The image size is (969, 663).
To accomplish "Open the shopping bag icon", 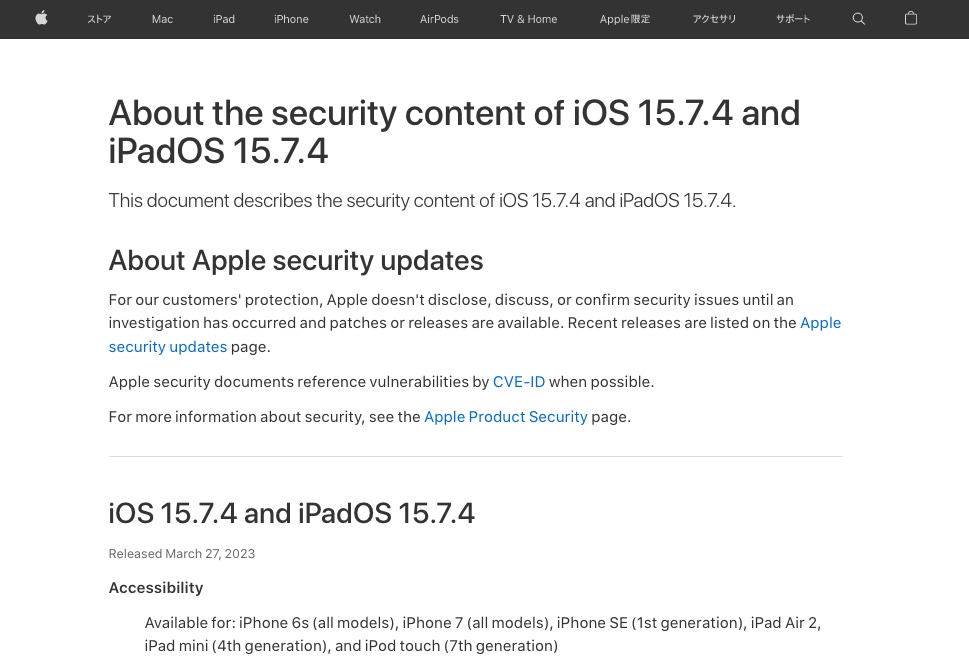I will [x=910, y=19].
